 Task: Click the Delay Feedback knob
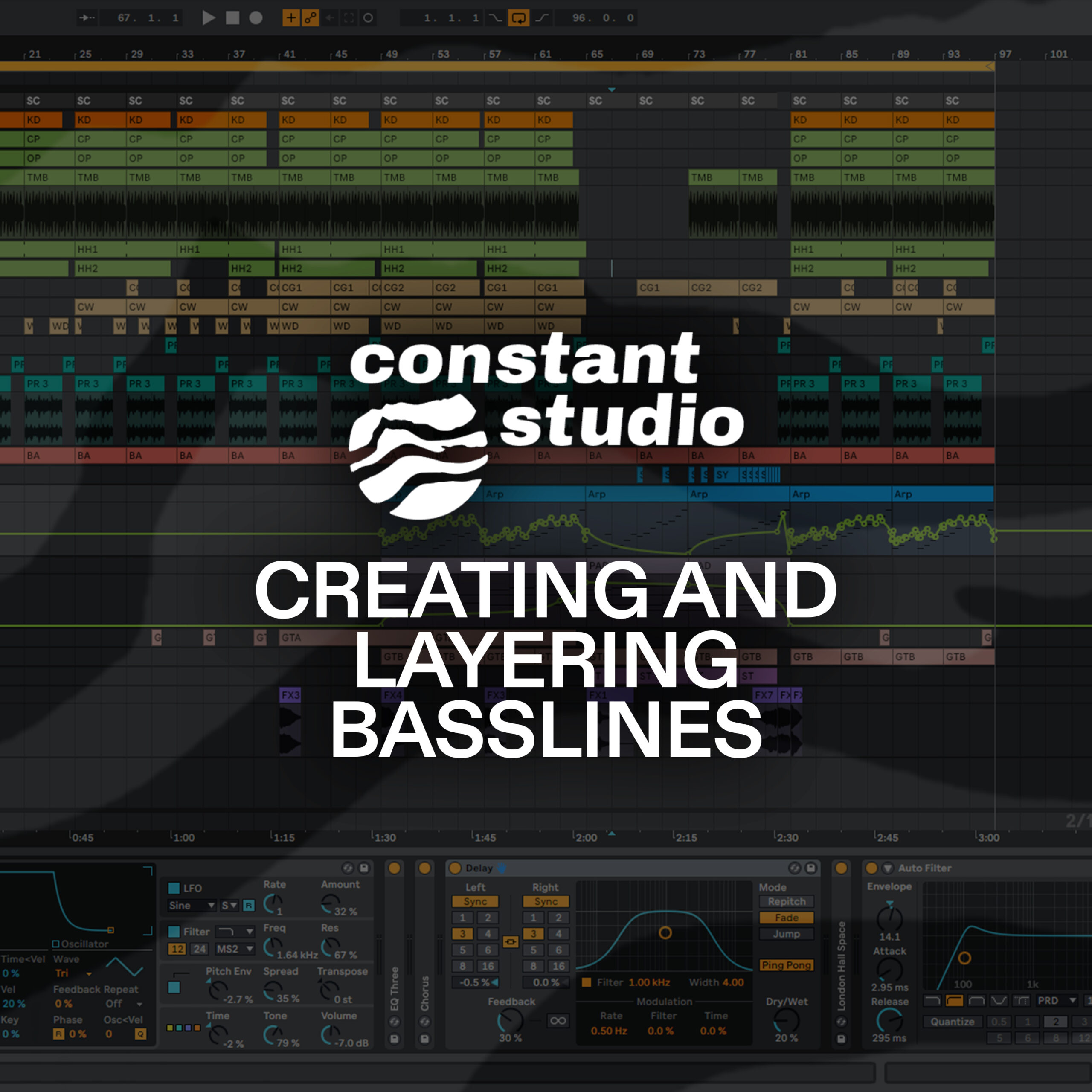(510, 1021)
